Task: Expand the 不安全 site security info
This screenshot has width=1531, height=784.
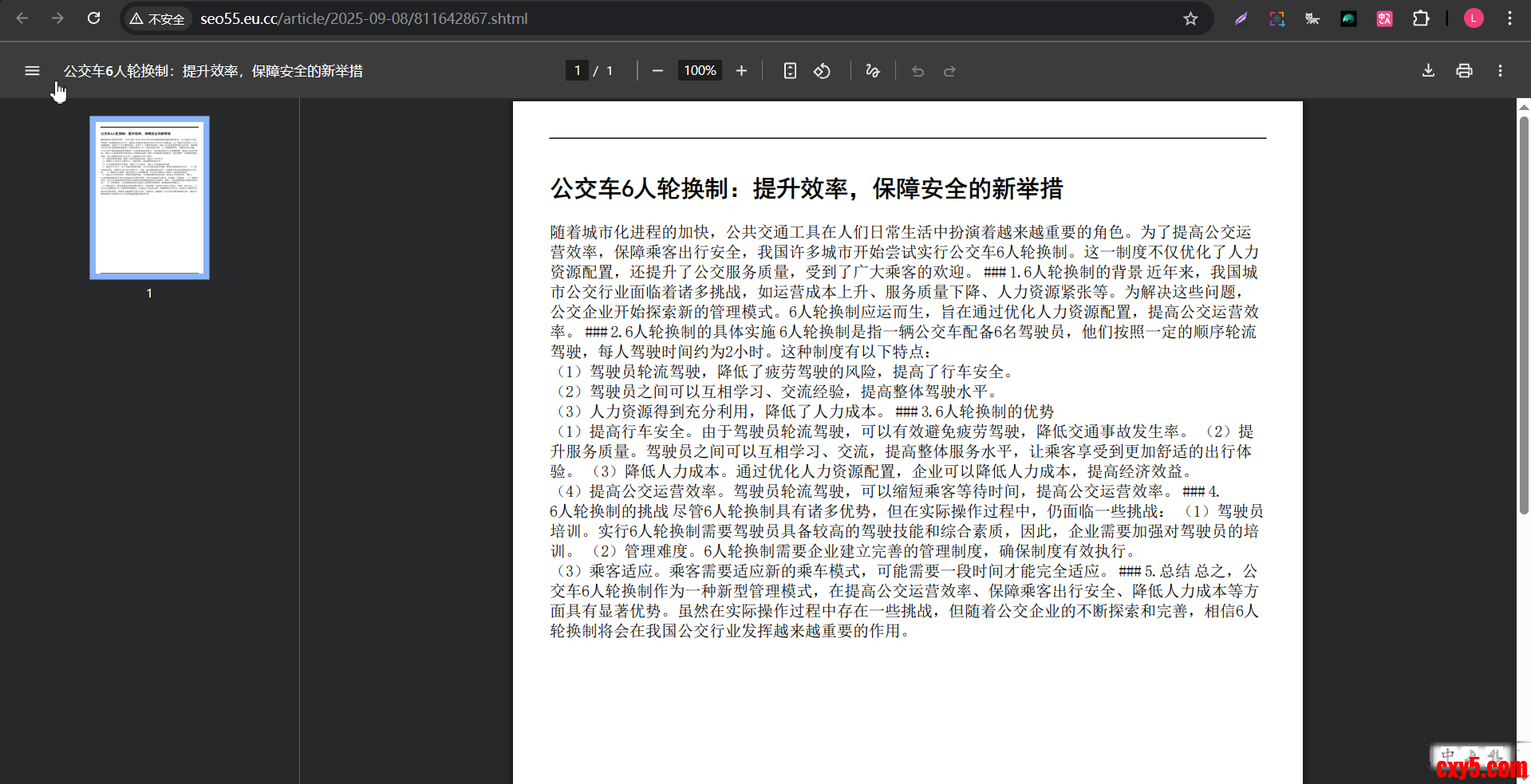Action: pyautogui.click(x=157, y=18)
